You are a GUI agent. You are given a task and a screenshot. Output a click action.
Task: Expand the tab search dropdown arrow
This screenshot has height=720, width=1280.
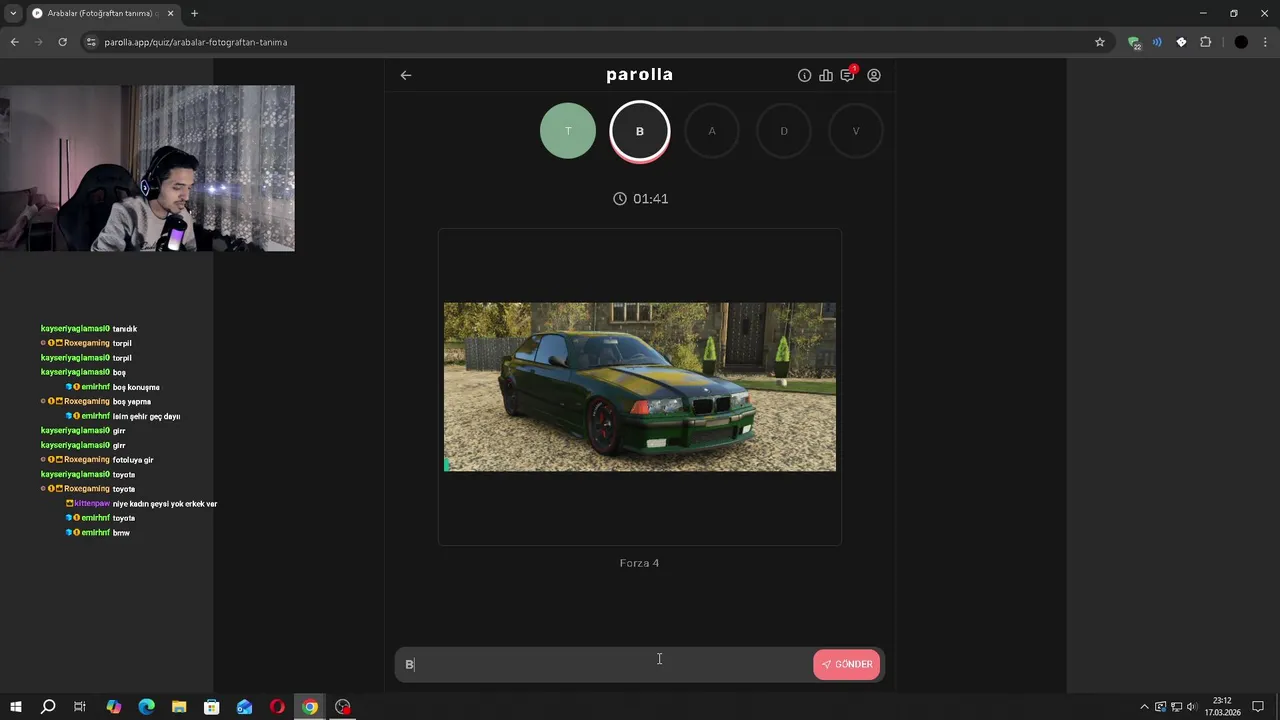point(13,13)
